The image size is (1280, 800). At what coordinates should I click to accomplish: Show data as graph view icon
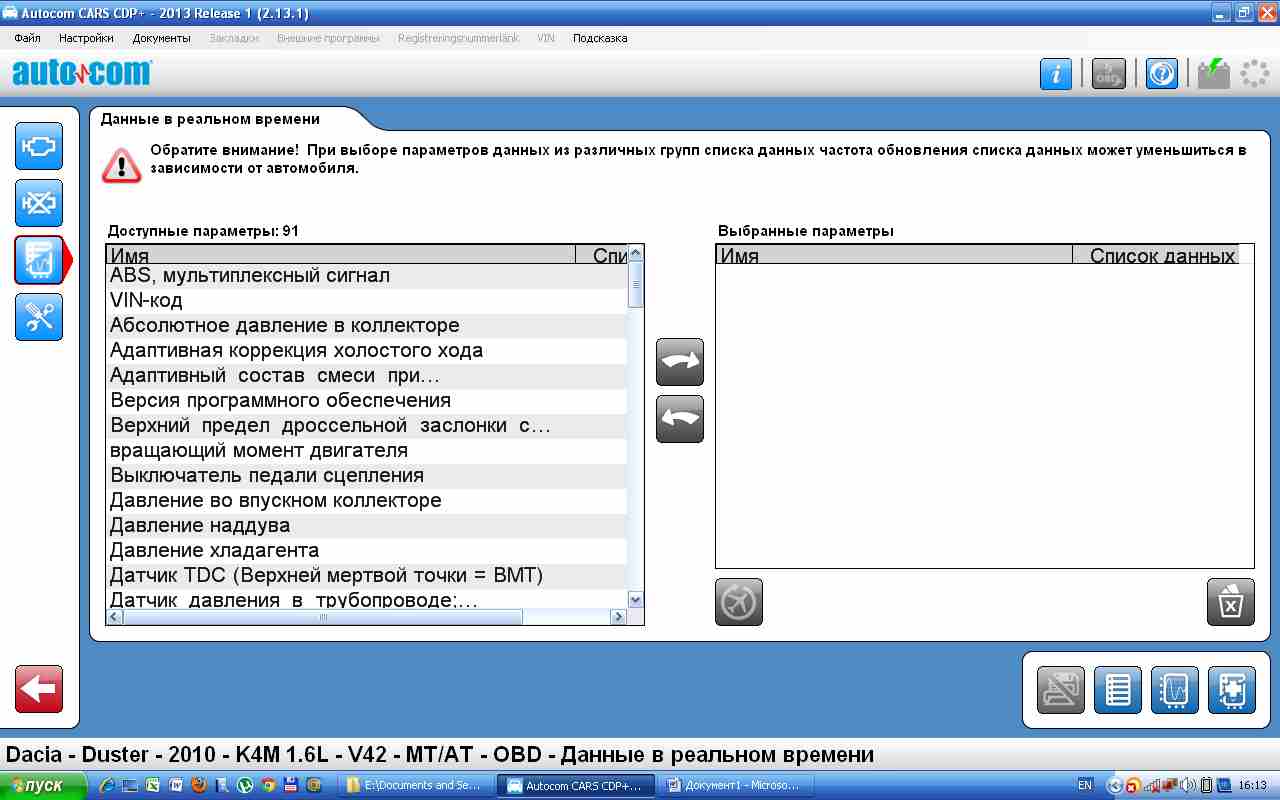pyautogui.click(x=1175, y=690)
